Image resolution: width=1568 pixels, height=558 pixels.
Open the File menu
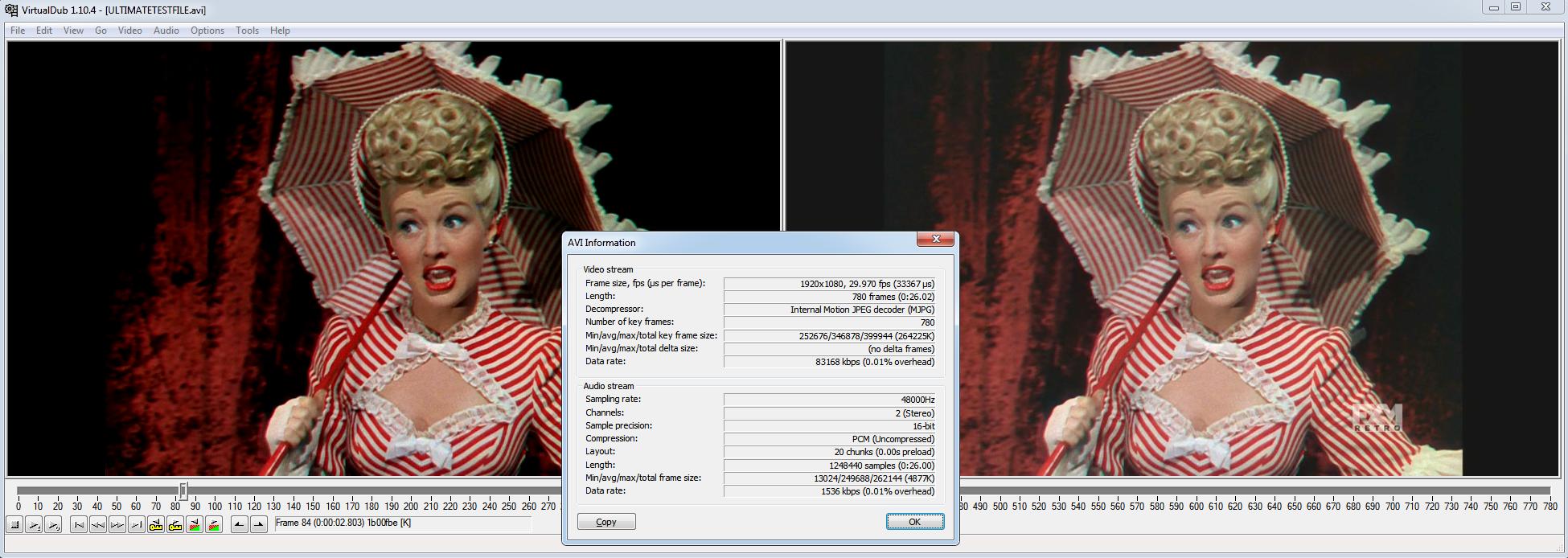(18, 31)
